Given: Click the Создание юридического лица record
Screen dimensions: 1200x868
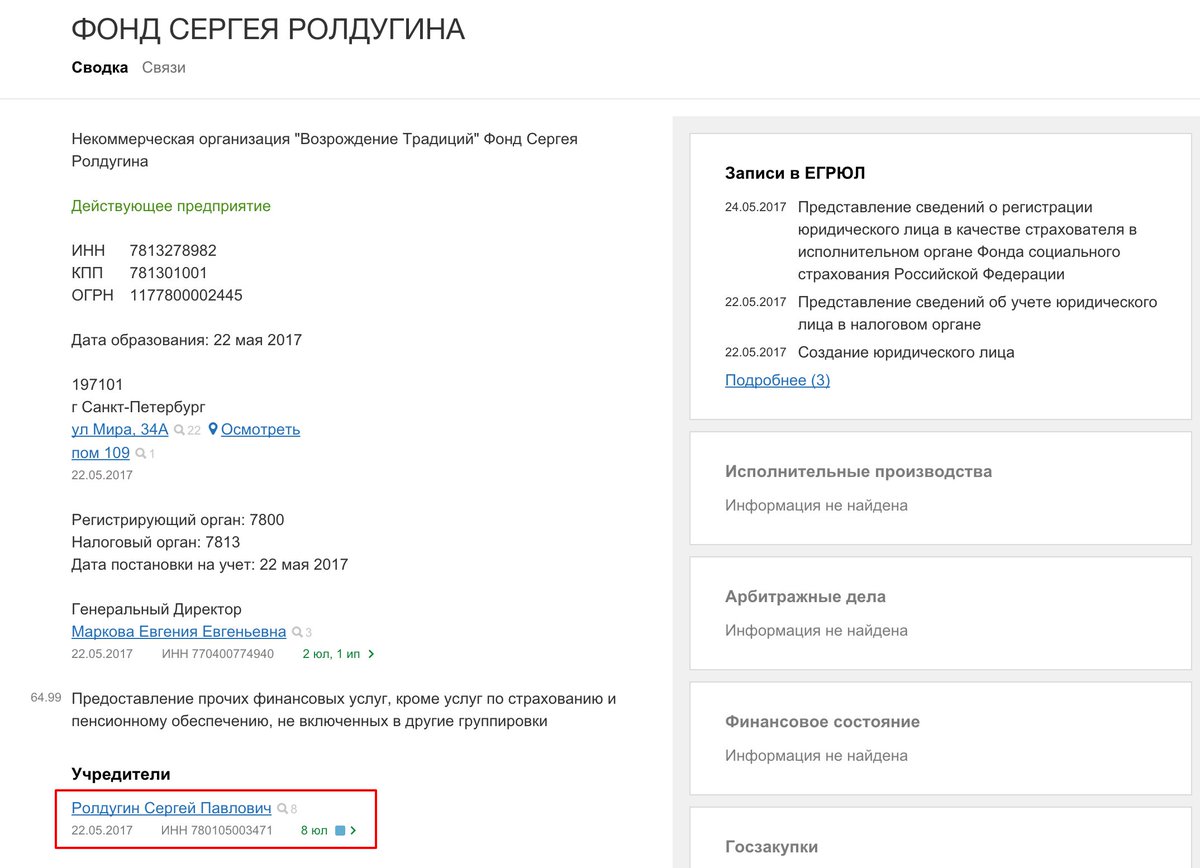Looking at the screenshot, I should pos(906,352).
